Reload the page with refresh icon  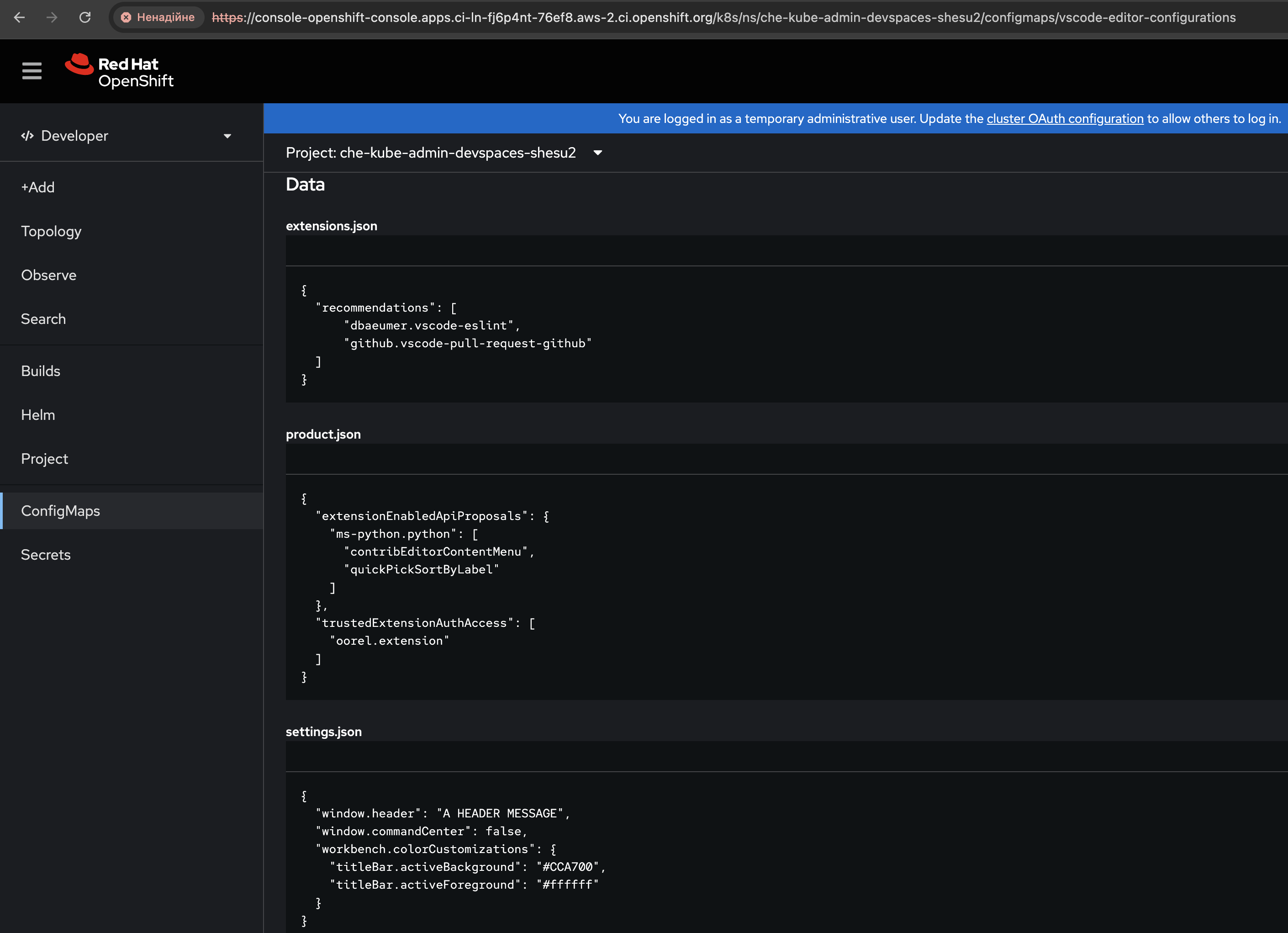tap(84, 17)
